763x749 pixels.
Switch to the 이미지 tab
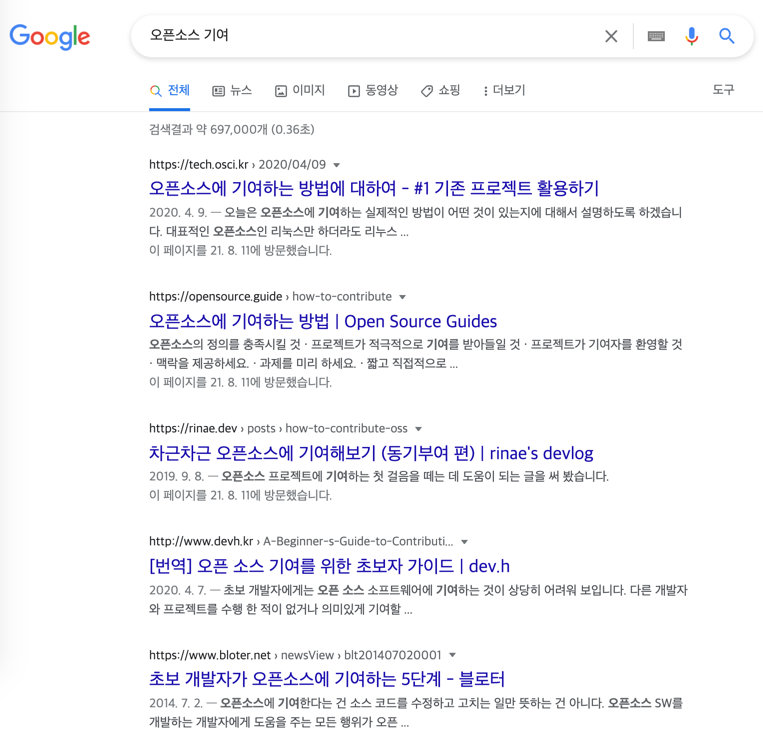coord(300,91)
